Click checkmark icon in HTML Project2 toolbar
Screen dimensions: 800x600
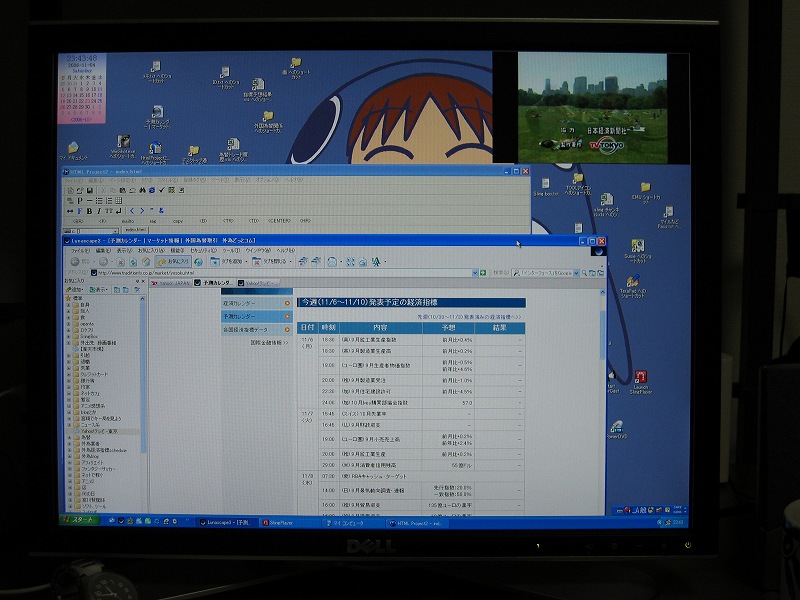point(162,190)
